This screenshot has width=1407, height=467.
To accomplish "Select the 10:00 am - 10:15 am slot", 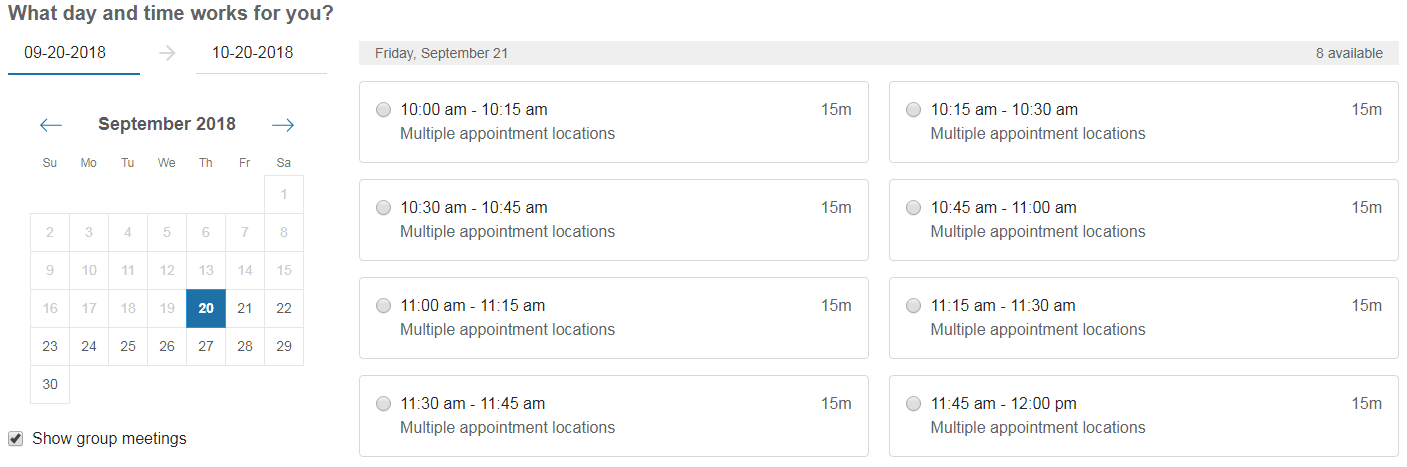I will tap(384, 110).
